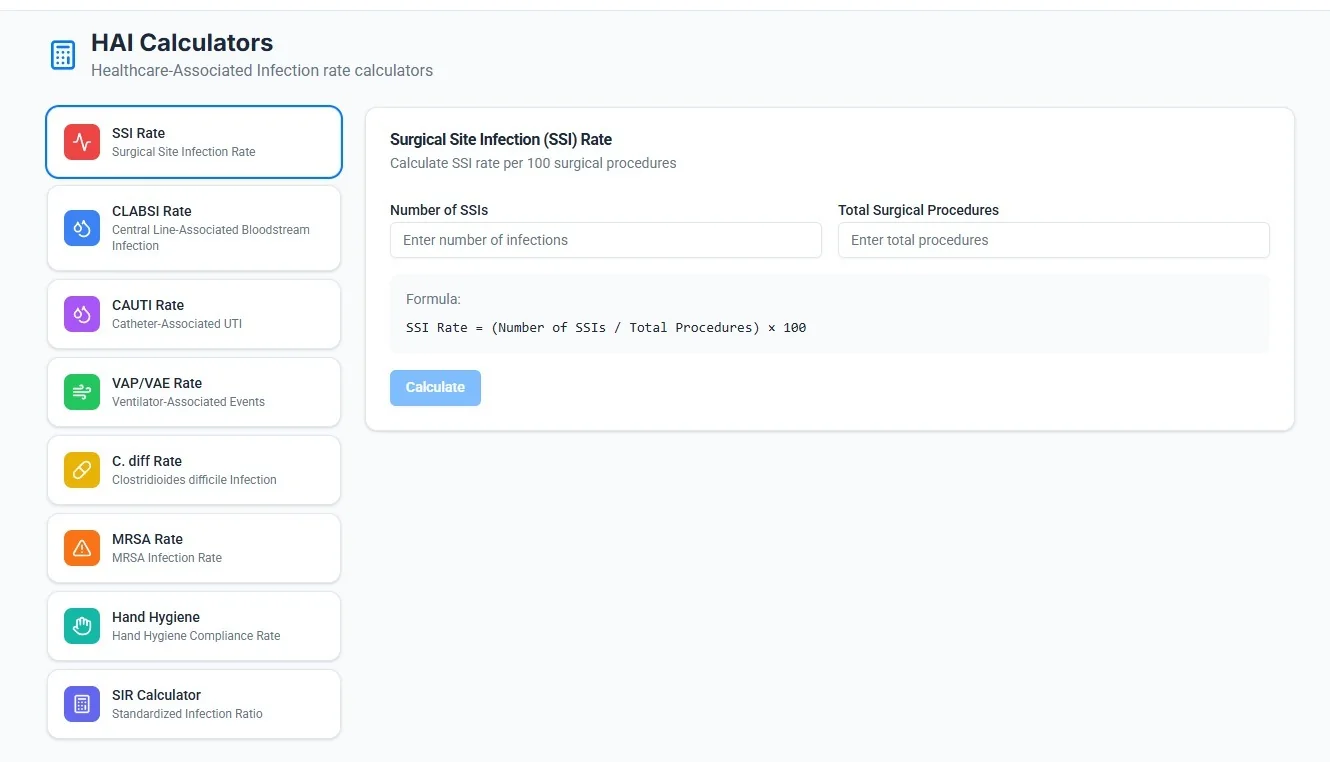Click the blue CLABSI Rate droplet icon
The height and width of the screenshot is (762, 1330).
[82, 228]
